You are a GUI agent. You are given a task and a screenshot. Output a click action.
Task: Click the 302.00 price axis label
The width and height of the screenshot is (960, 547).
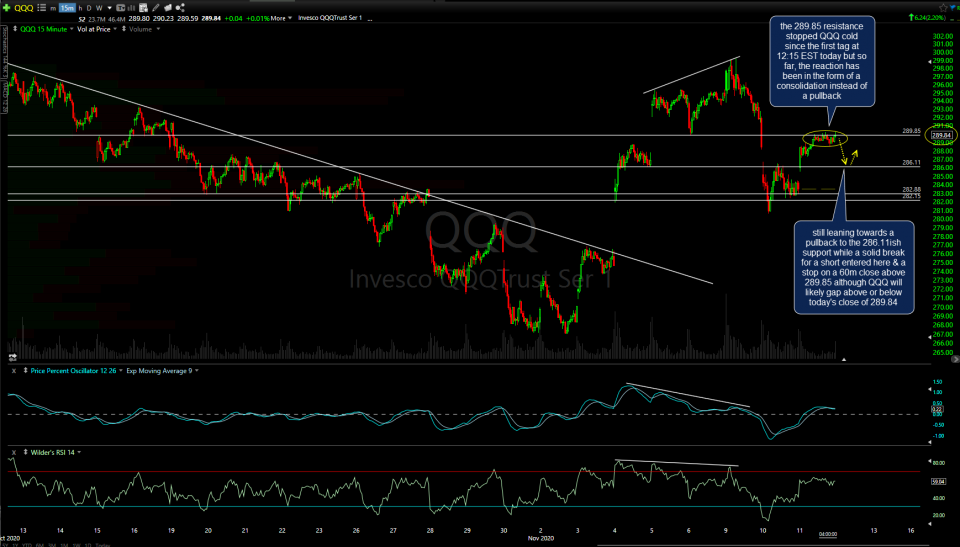pyautogui.click(x=943, y=36)
